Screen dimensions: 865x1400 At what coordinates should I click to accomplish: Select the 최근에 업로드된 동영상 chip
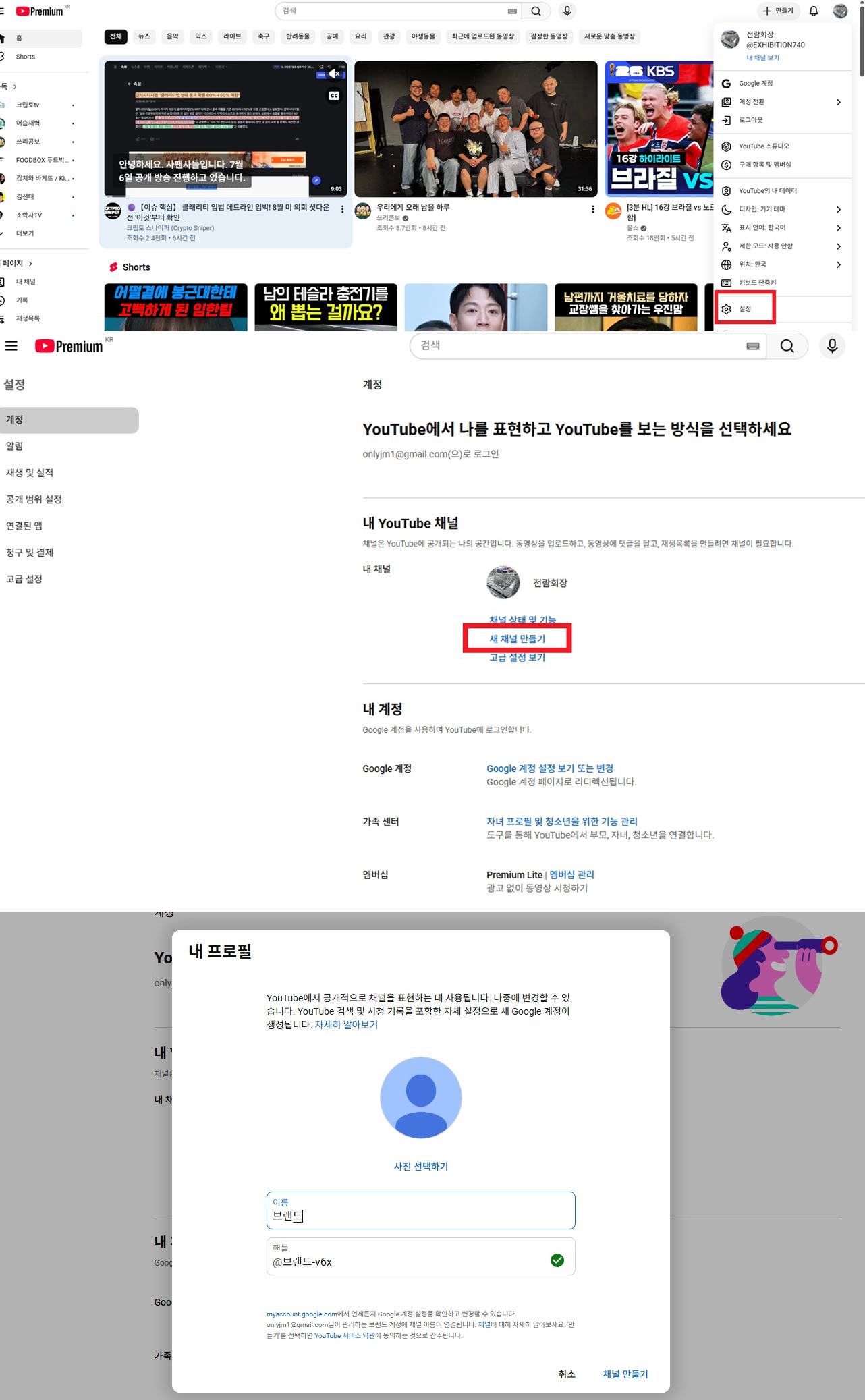point(483,36)
